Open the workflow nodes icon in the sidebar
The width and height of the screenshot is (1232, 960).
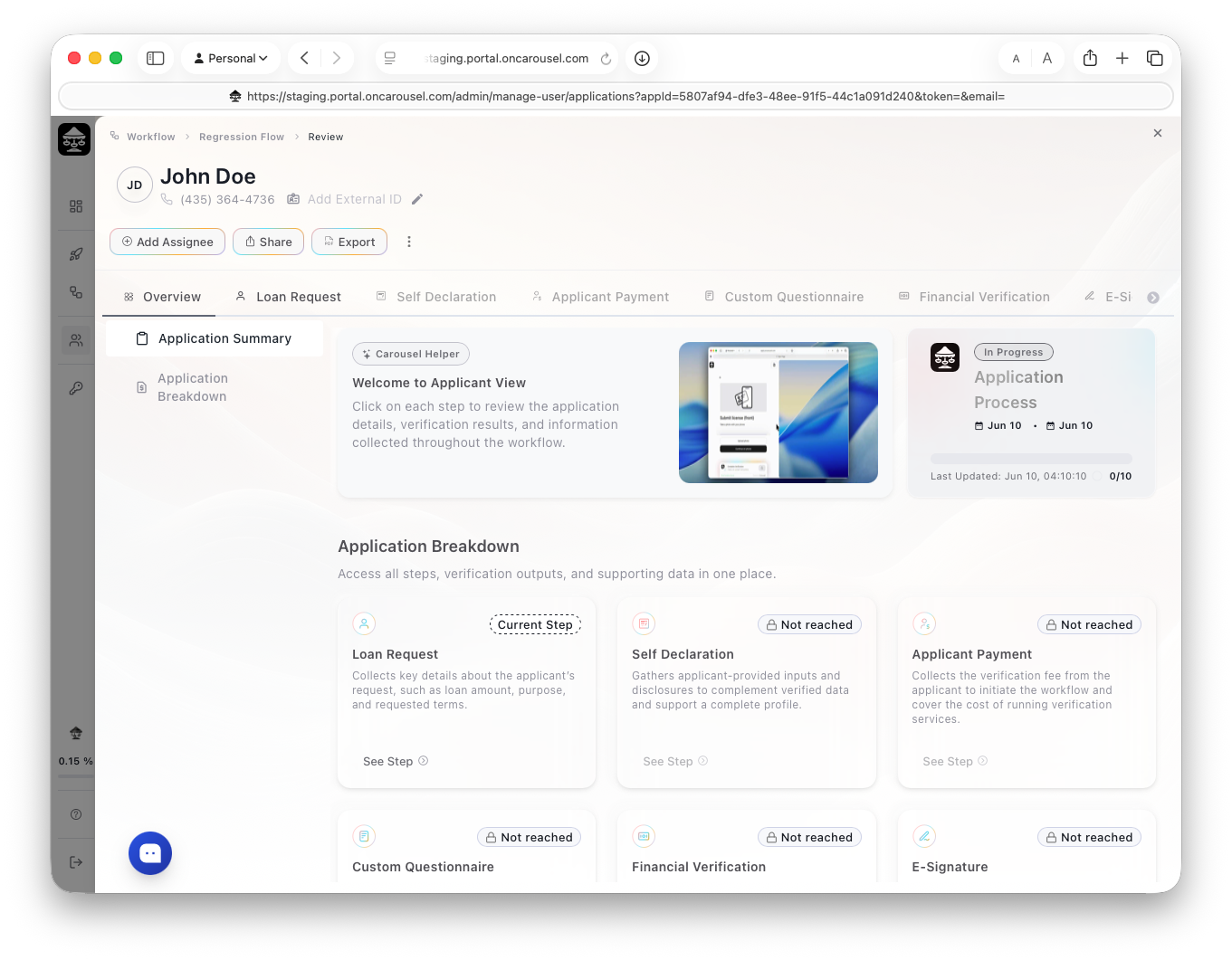point(76,292)
